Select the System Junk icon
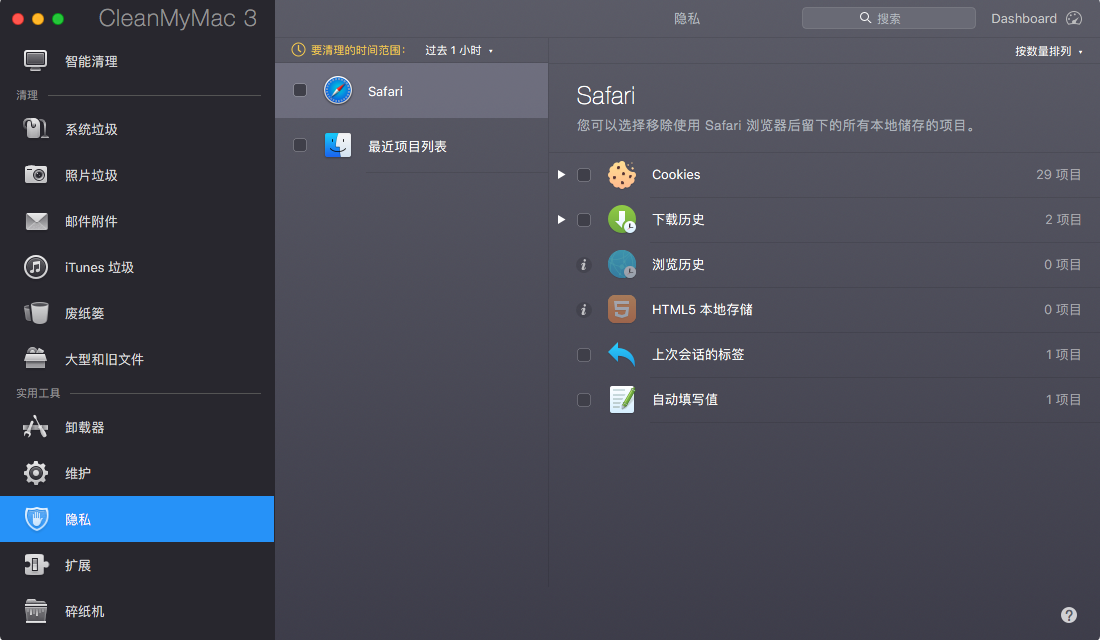This screenshot has height=640, width=1100. click(x=36, y=129)
